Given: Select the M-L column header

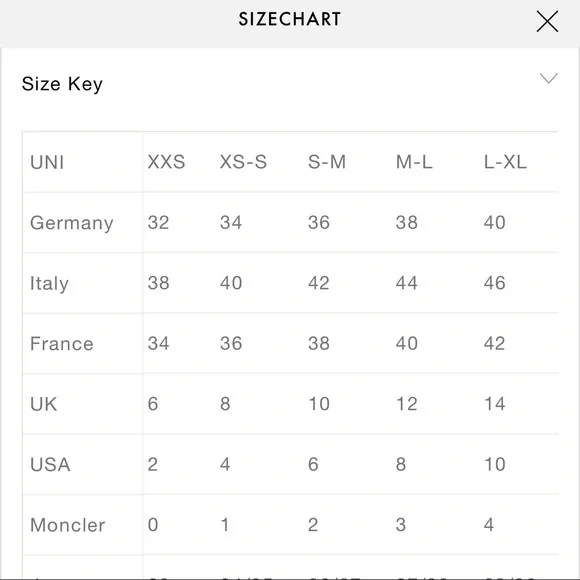Looking at the screenshot, I should [414, 162].
